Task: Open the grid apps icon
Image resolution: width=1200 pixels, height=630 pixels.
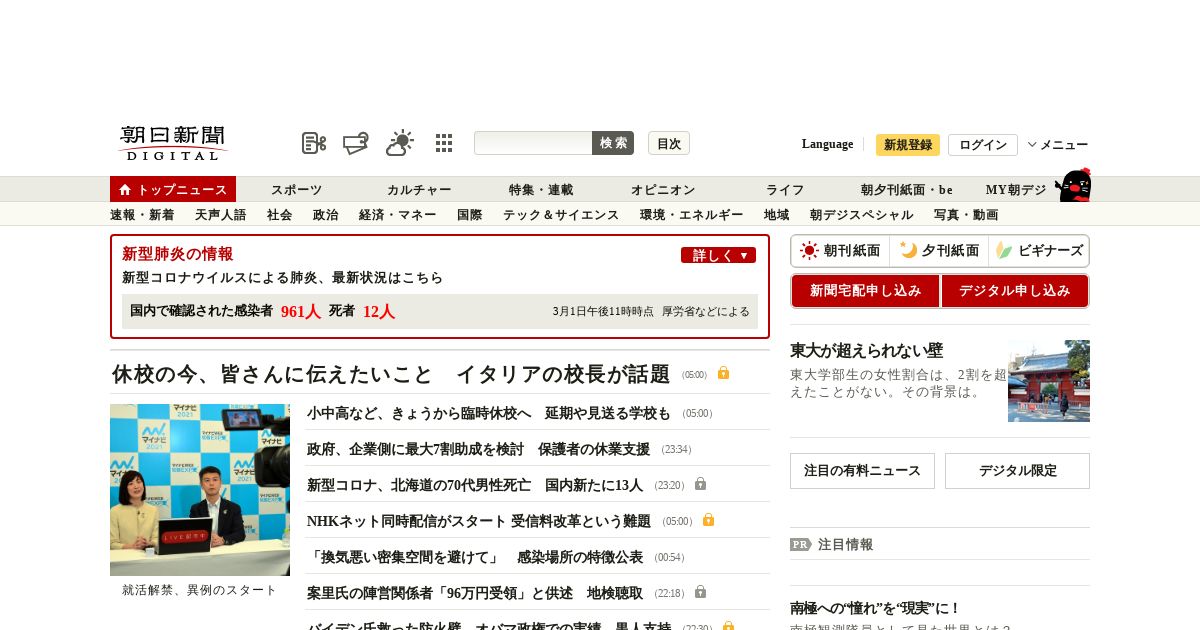Action: [x=444, y=143]
